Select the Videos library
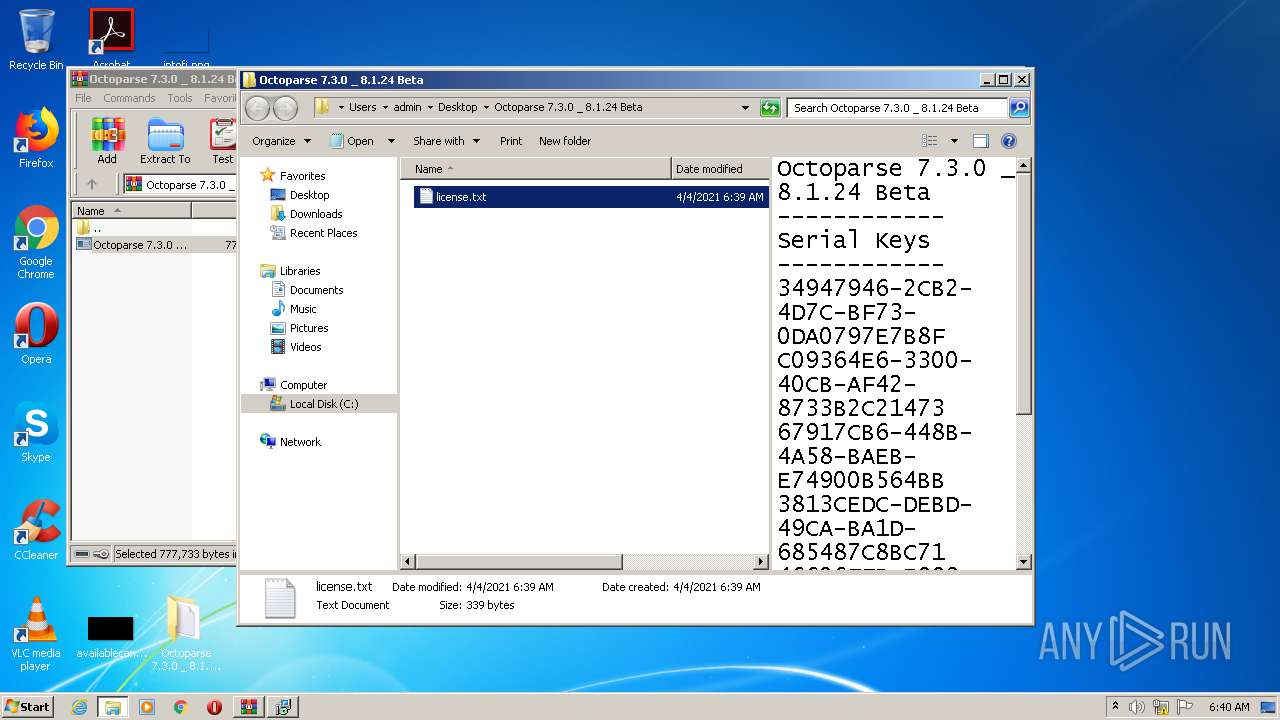 point(305,347)
